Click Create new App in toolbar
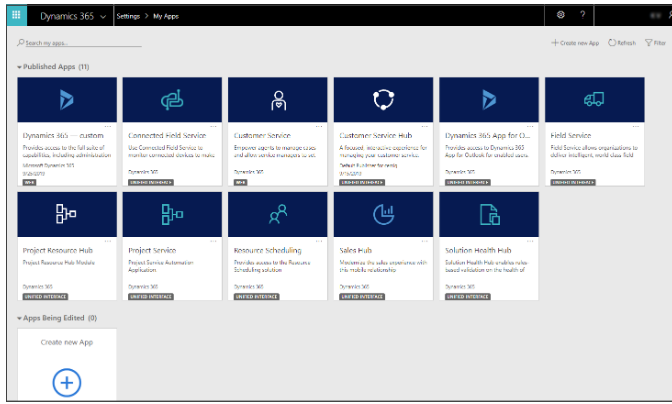 (x=575, y=43)
